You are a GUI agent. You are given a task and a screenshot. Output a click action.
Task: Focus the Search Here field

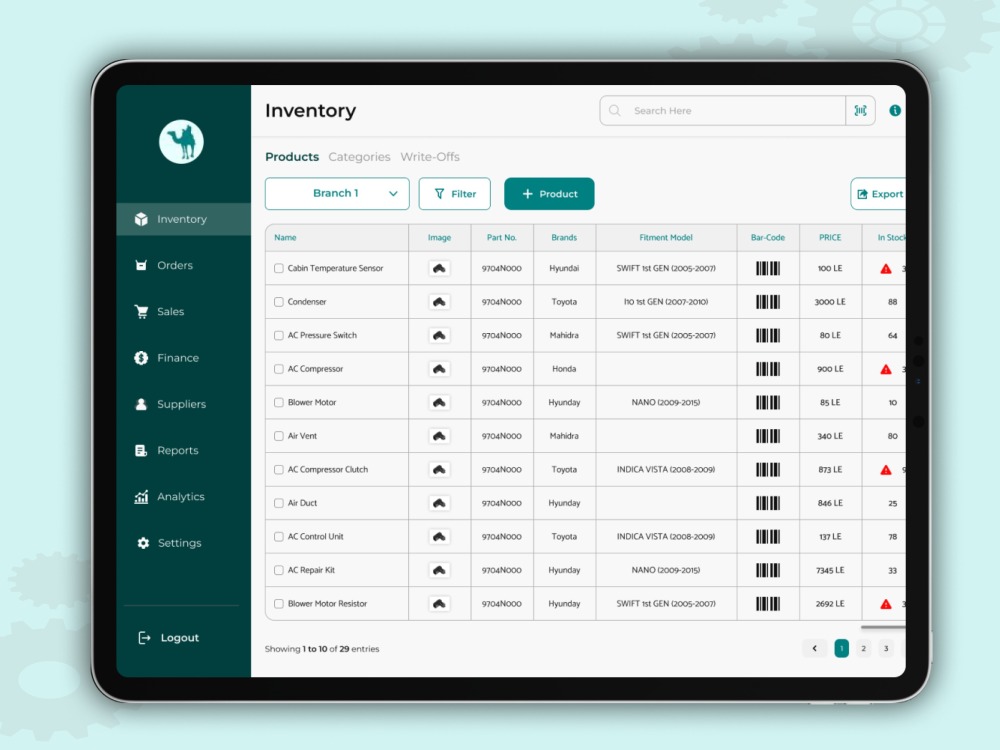click(723, 111)
